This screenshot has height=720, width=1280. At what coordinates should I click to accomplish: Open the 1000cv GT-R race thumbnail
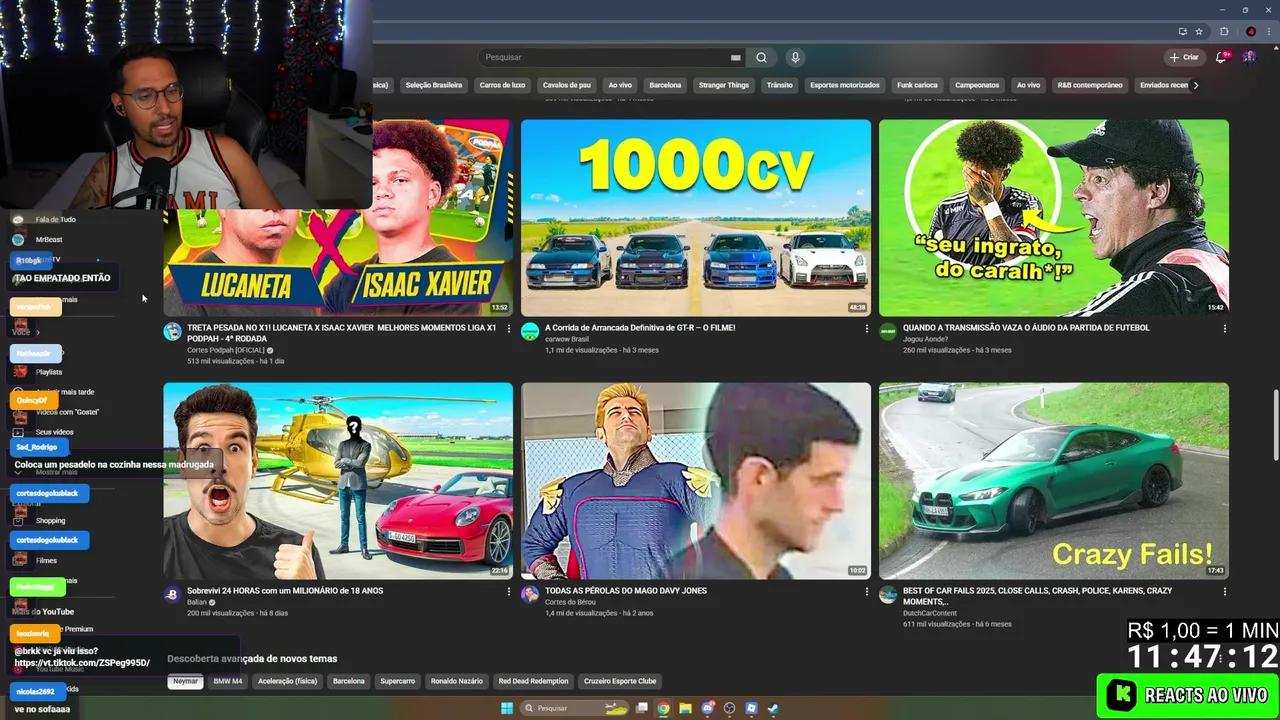click(x=696, y=218)
